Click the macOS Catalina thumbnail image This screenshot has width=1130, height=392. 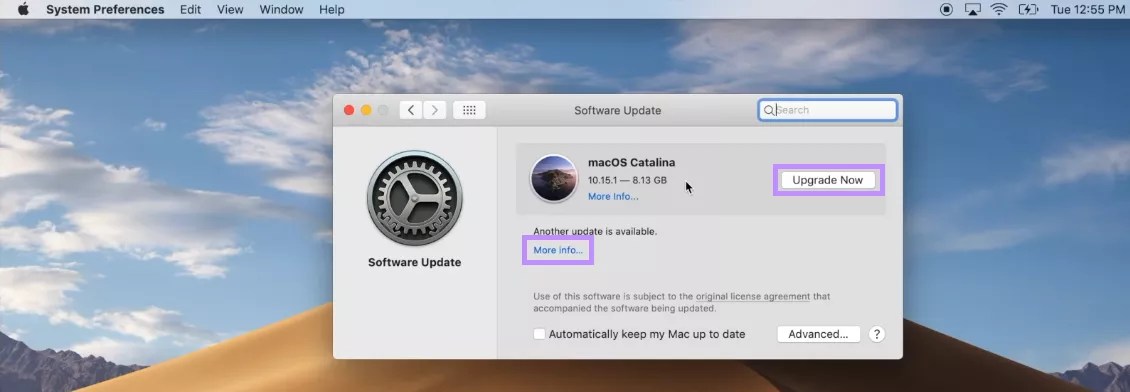(554, 178)
